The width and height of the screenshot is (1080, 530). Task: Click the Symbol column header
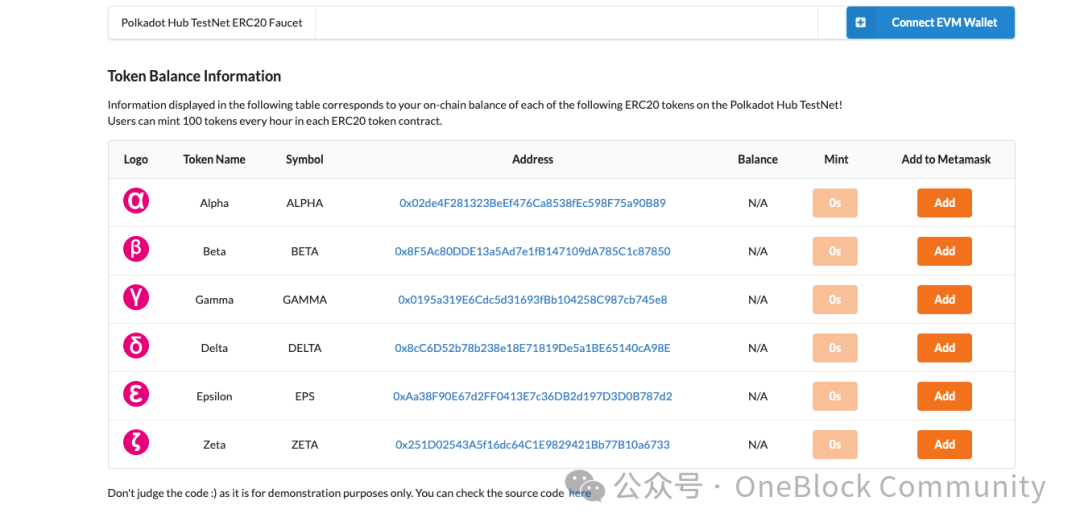[x=304, y=159]
